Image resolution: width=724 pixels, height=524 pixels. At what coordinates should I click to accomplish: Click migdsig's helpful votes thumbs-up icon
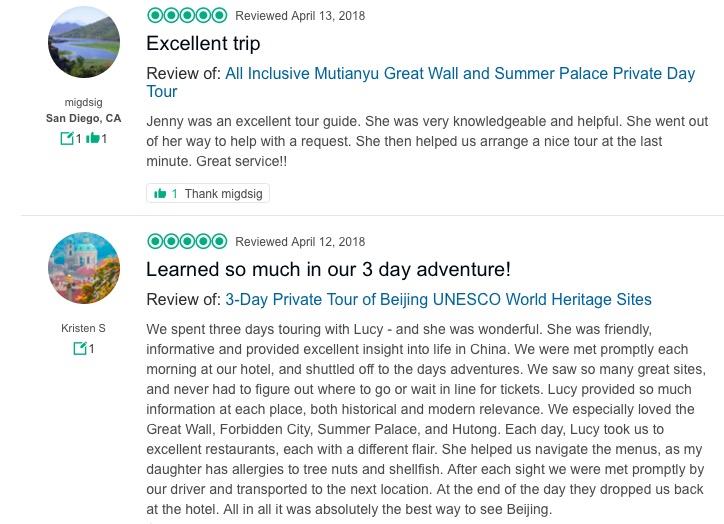(92, 138)
